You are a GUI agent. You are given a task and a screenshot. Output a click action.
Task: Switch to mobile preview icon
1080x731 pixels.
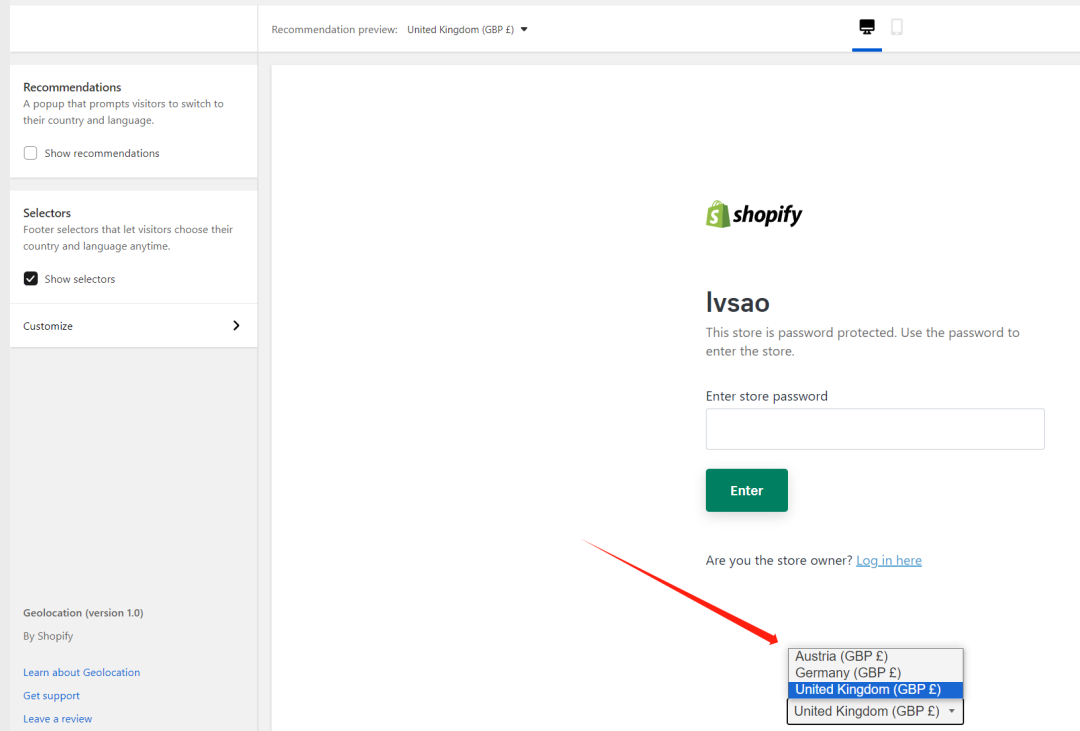(897, 27)
